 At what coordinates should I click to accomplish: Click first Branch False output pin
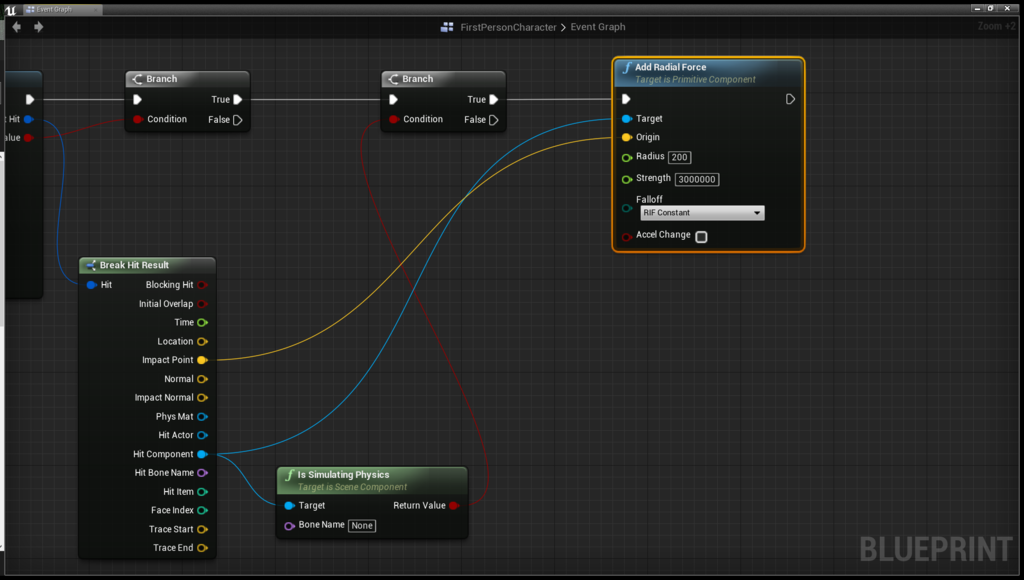[238, 120]
